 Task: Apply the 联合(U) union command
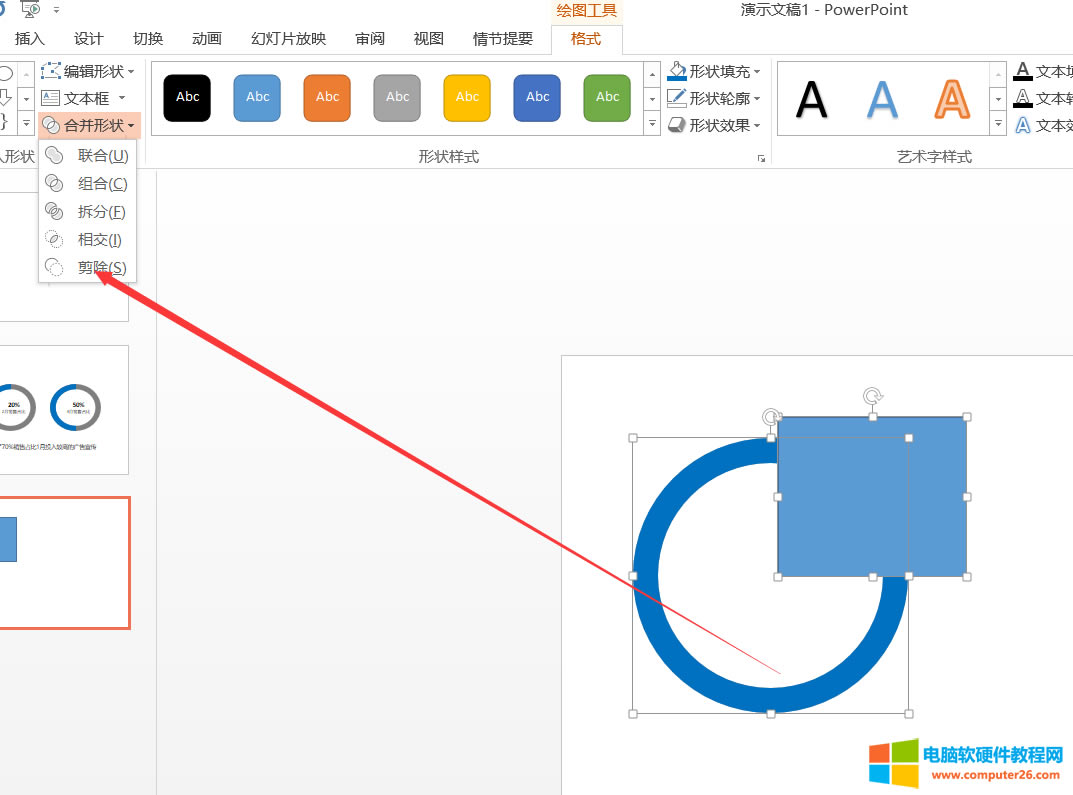coord(99,155)
